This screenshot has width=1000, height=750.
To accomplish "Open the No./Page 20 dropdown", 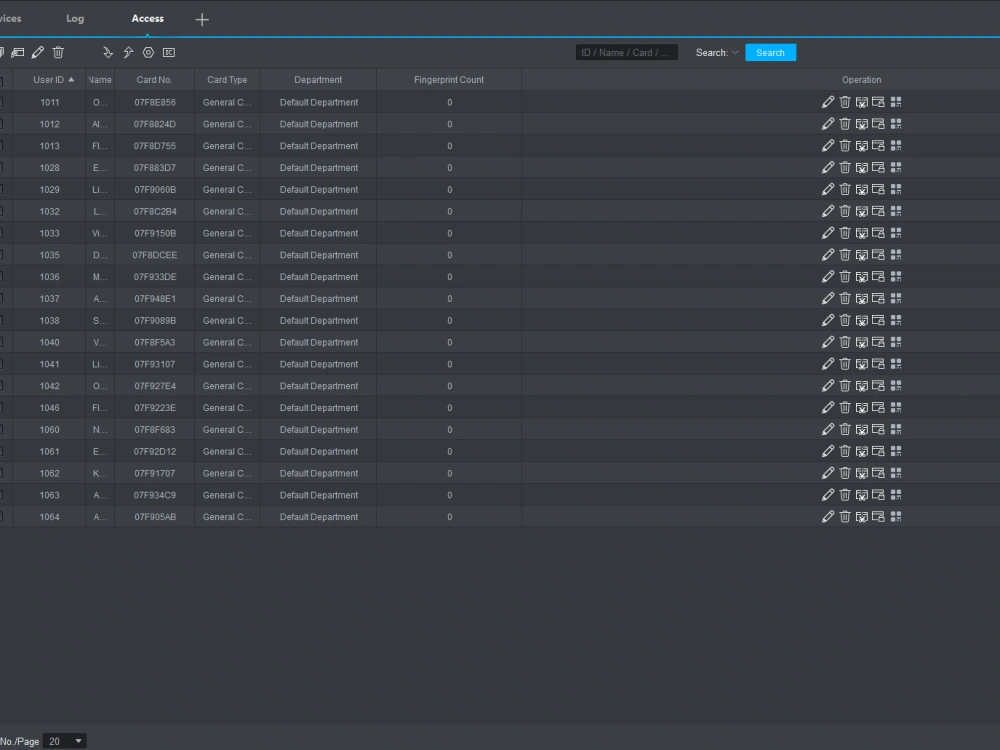I will pyautogui.click(x=64, y=741).
